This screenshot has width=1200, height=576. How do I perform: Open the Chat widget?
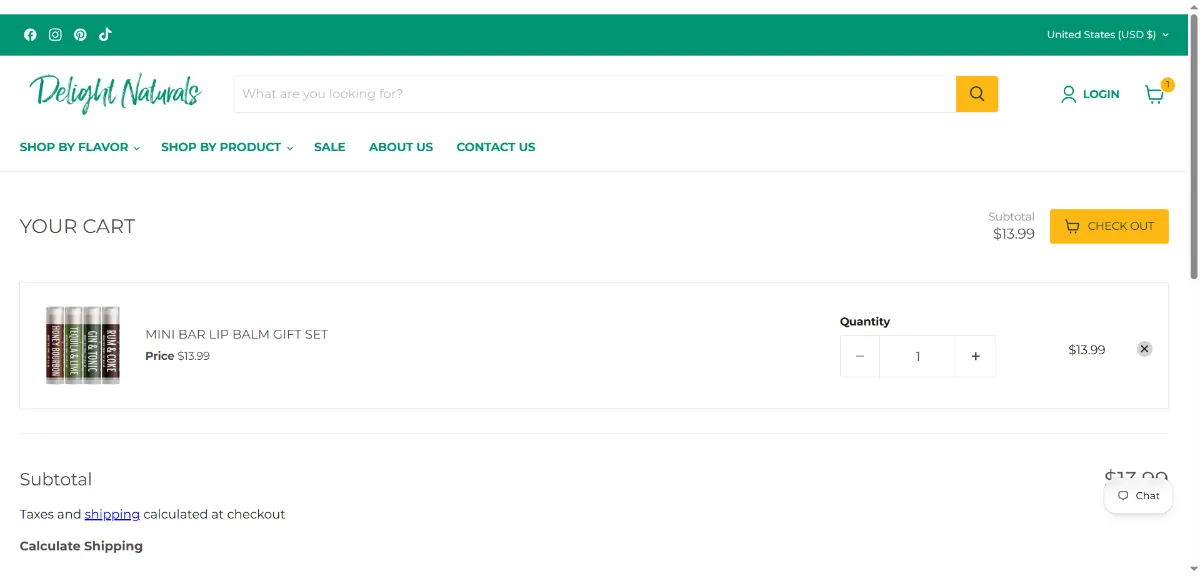pyautogui.click(x=1138, y=495)
